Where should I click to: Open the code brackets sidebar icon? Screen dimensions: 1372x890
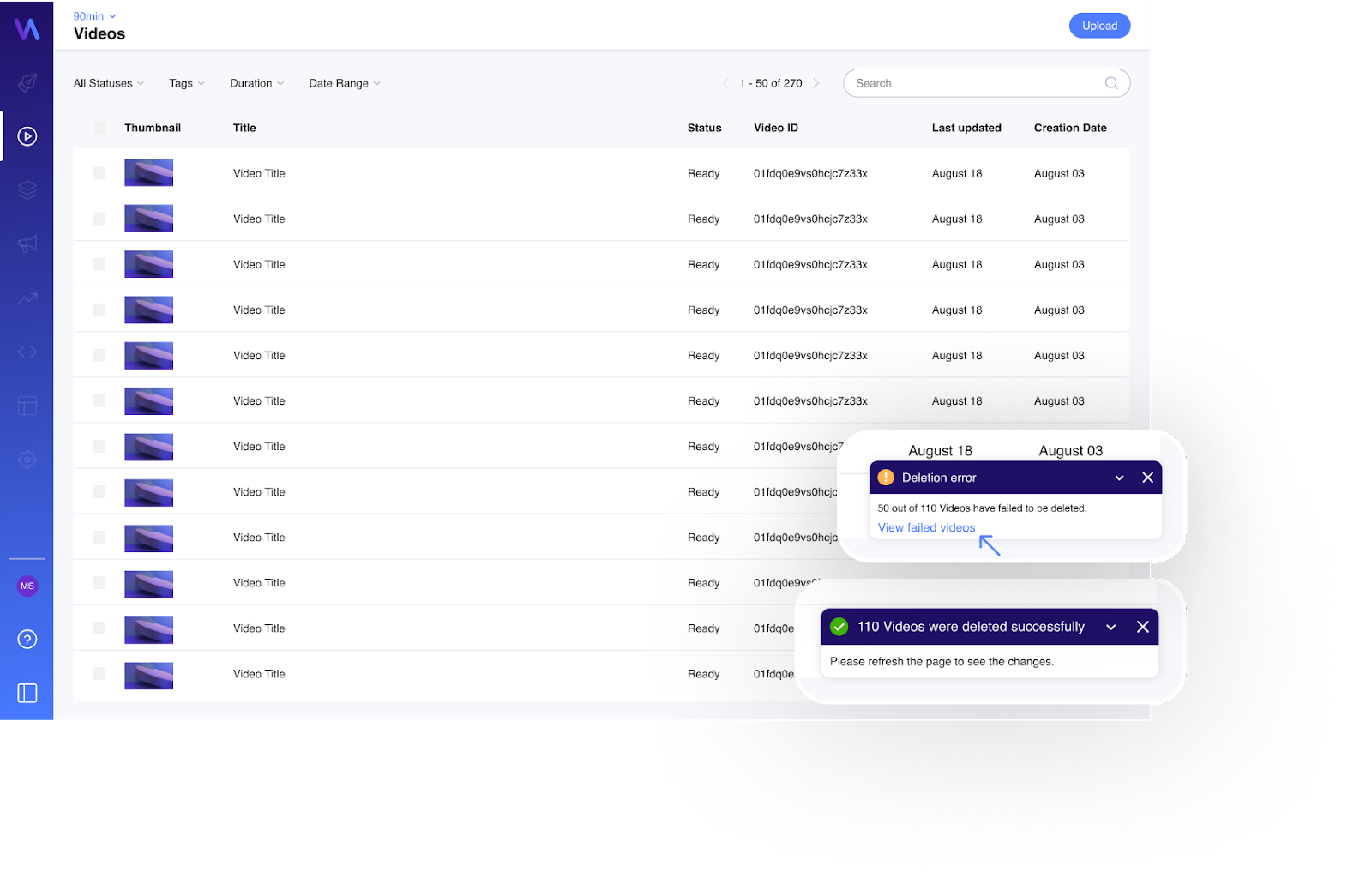pos(27,352)
